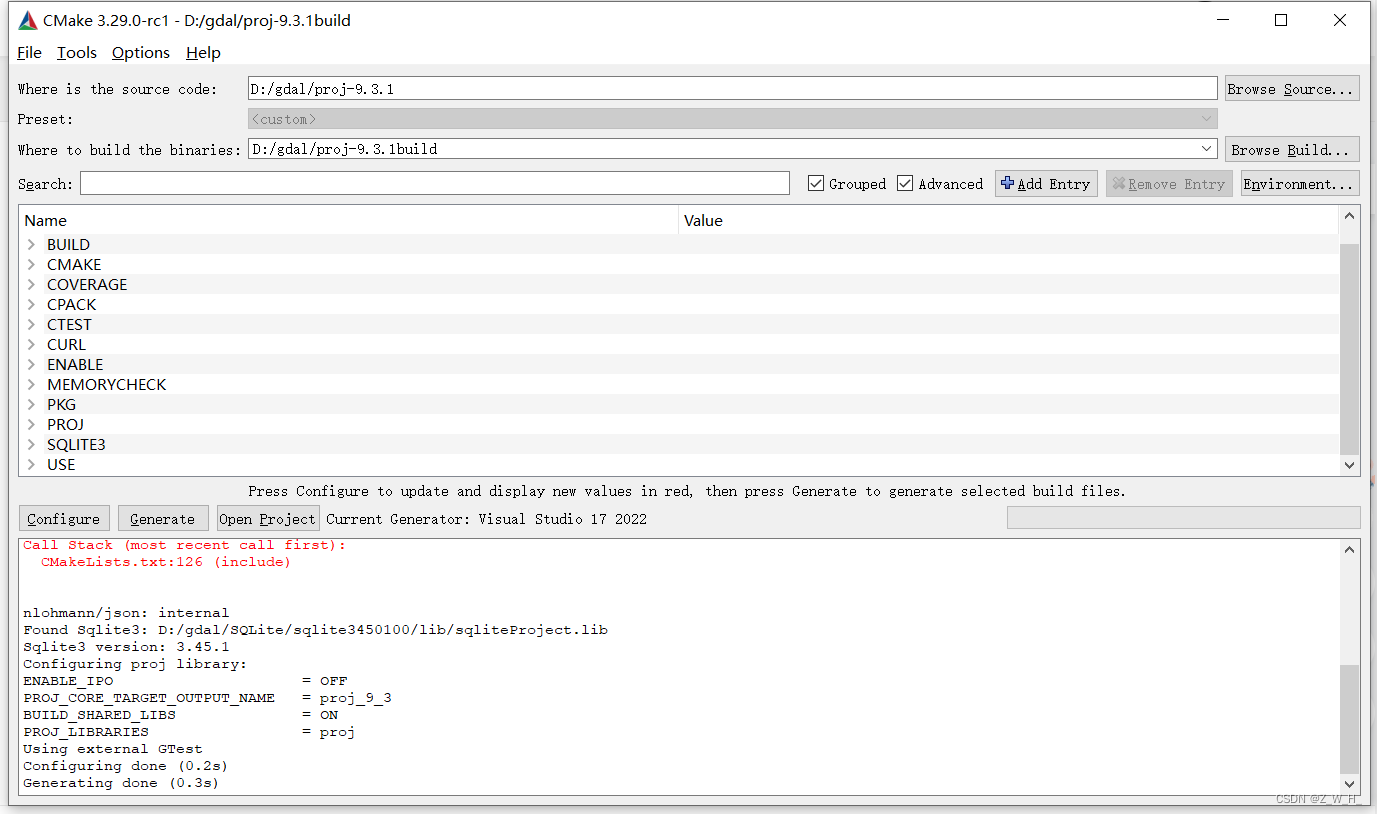The image size is (1377, 814).
Task: Expand the COVERAGE group
Action: tap(31, 284)
